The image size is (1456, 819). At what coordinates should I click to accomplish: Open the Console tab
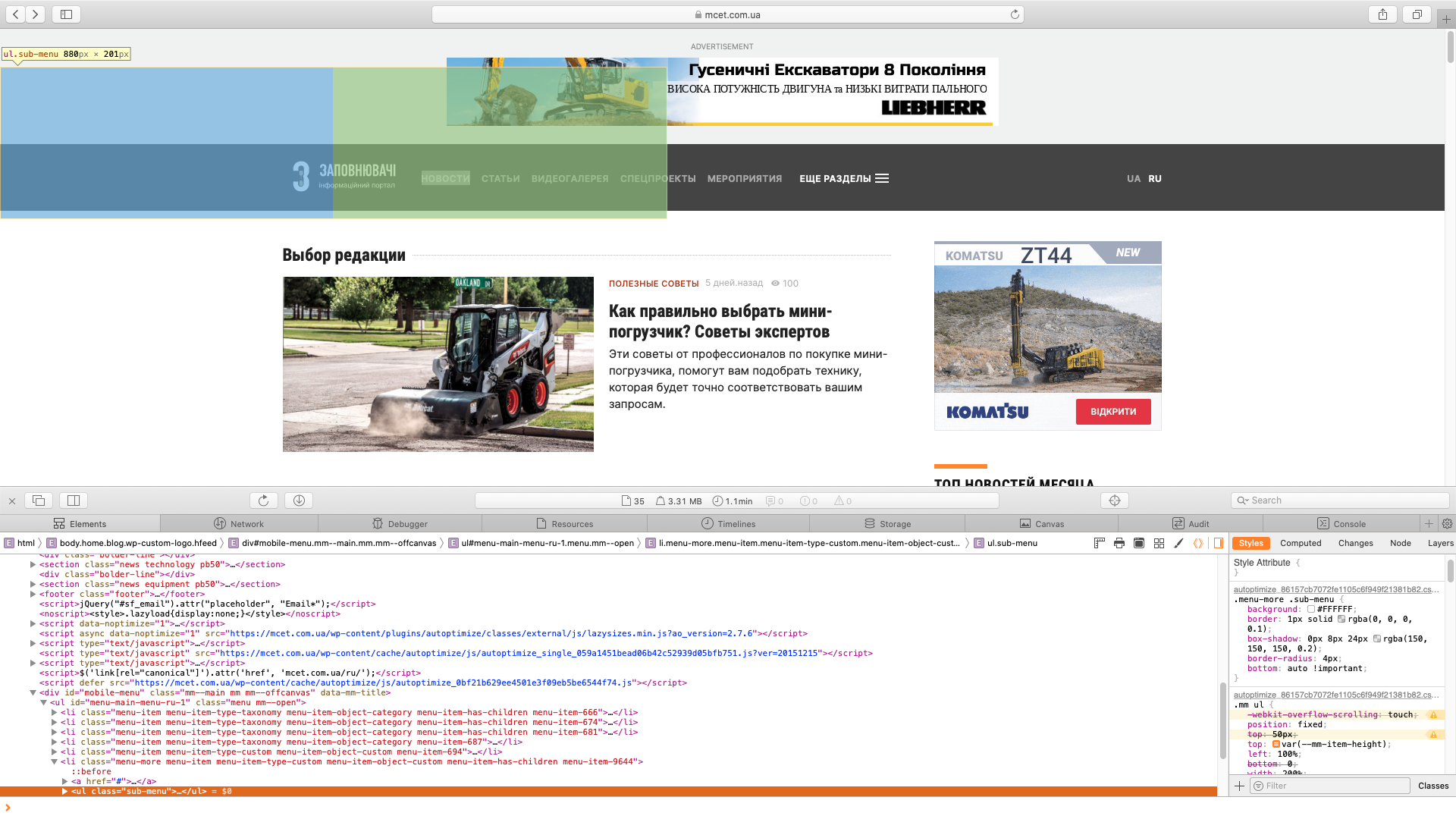[1341, 523]
